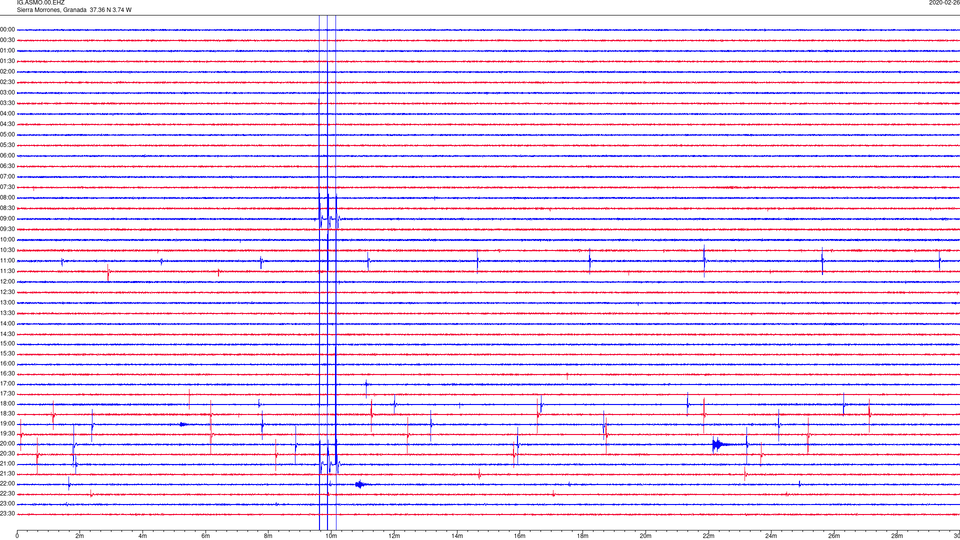Select the 14:30 time row label
960x540 pixels.
[7, 334]
